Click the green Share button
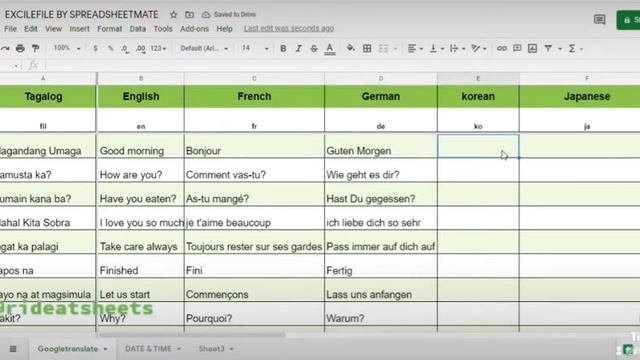Image resolution: width=640 pixels, height=360 pixels. tap(629, 20)
